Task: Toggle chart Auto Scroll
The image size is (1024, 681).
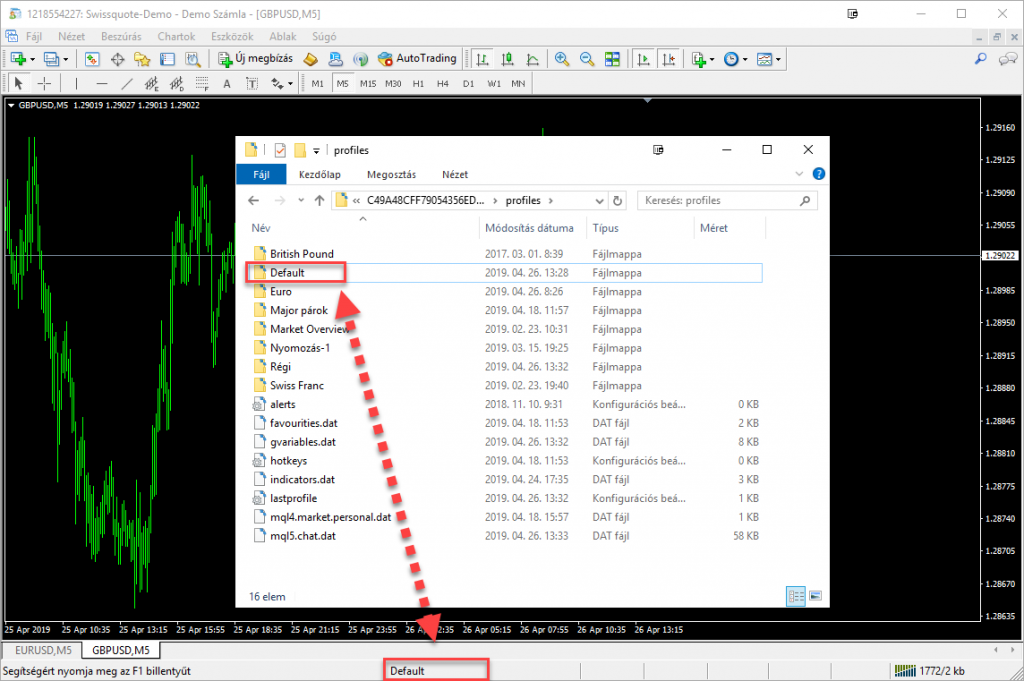Action: tap(643, 59)
